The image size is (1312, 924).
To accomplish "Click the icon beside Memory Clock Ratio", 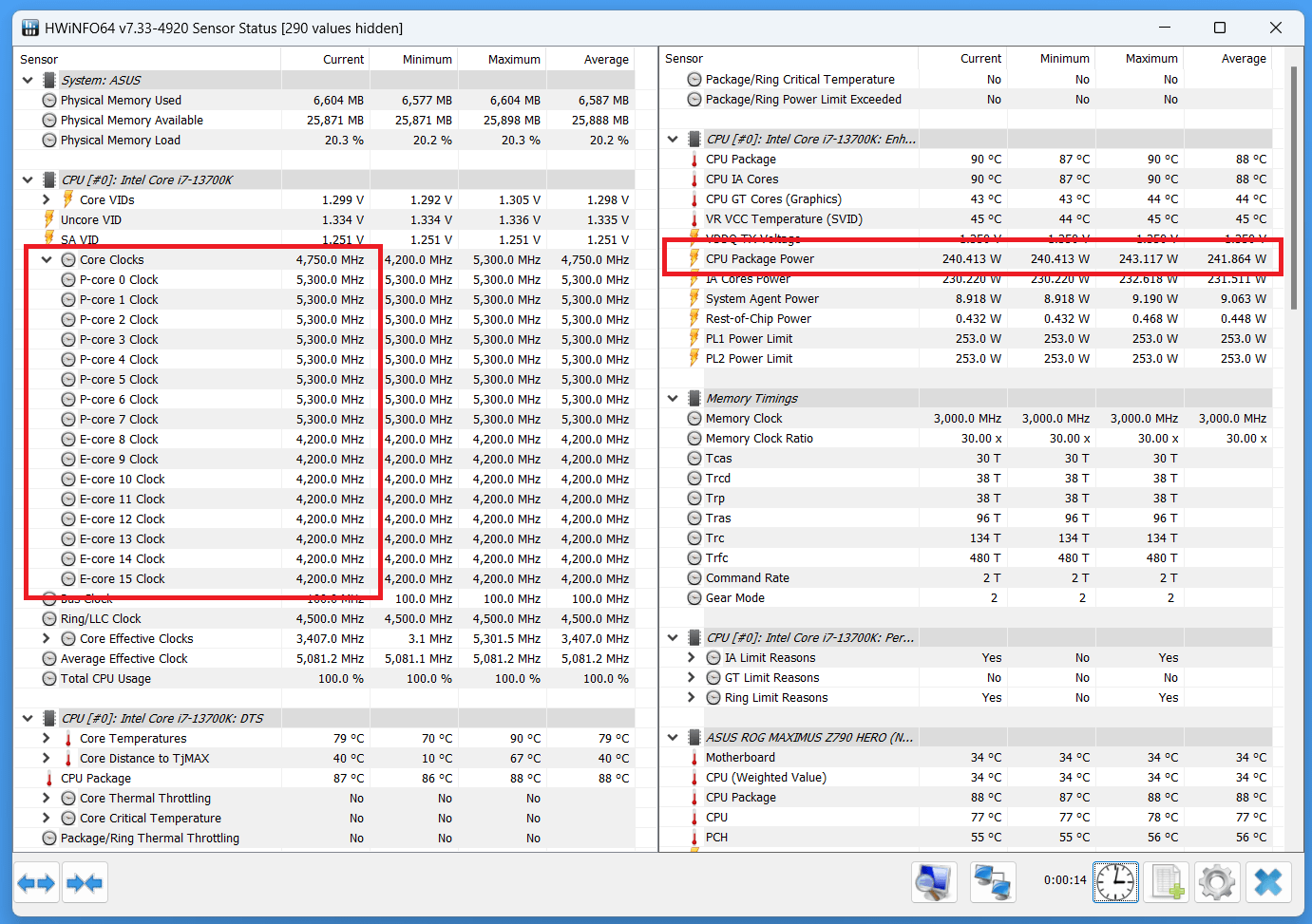I will 694,439.
